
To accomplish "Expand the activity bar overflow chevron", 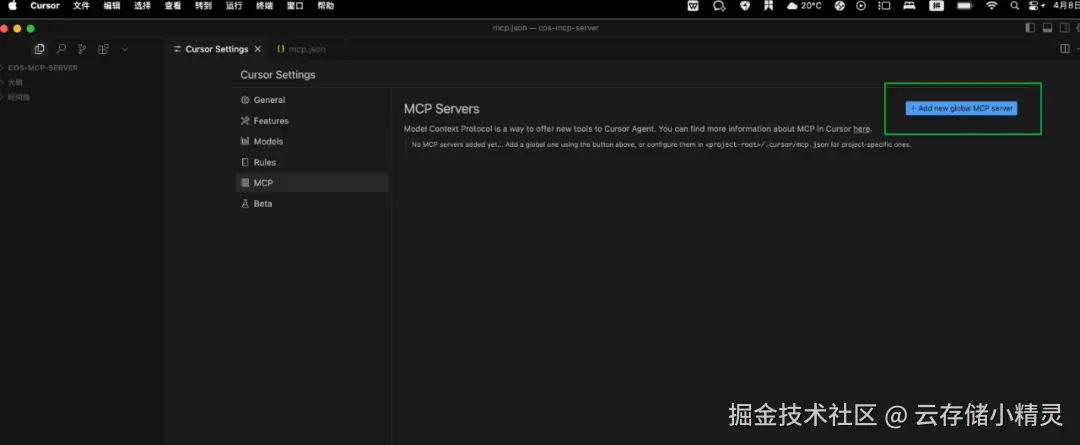I will [x=125, y=49].
